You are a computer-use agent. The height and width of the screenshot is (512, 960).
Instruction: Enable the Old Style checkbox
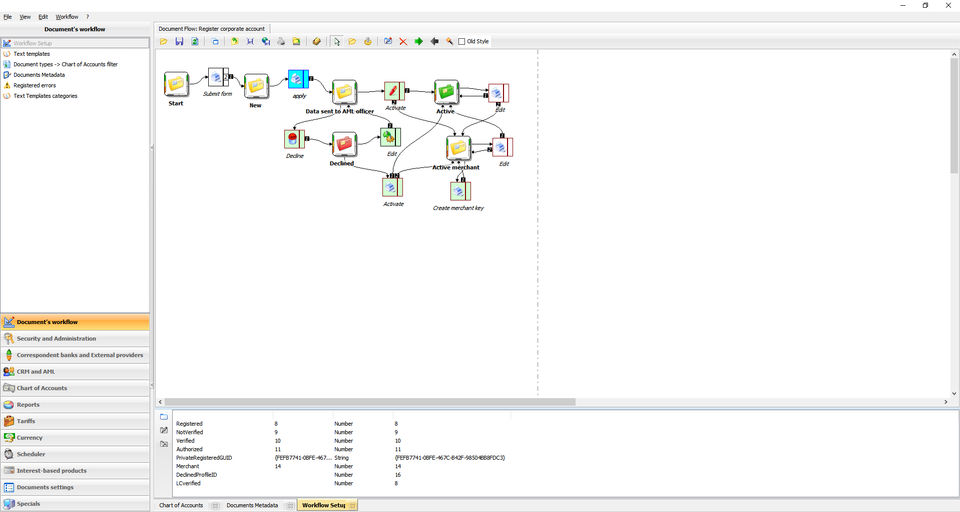pyautogui.click(x=462, y=42)
